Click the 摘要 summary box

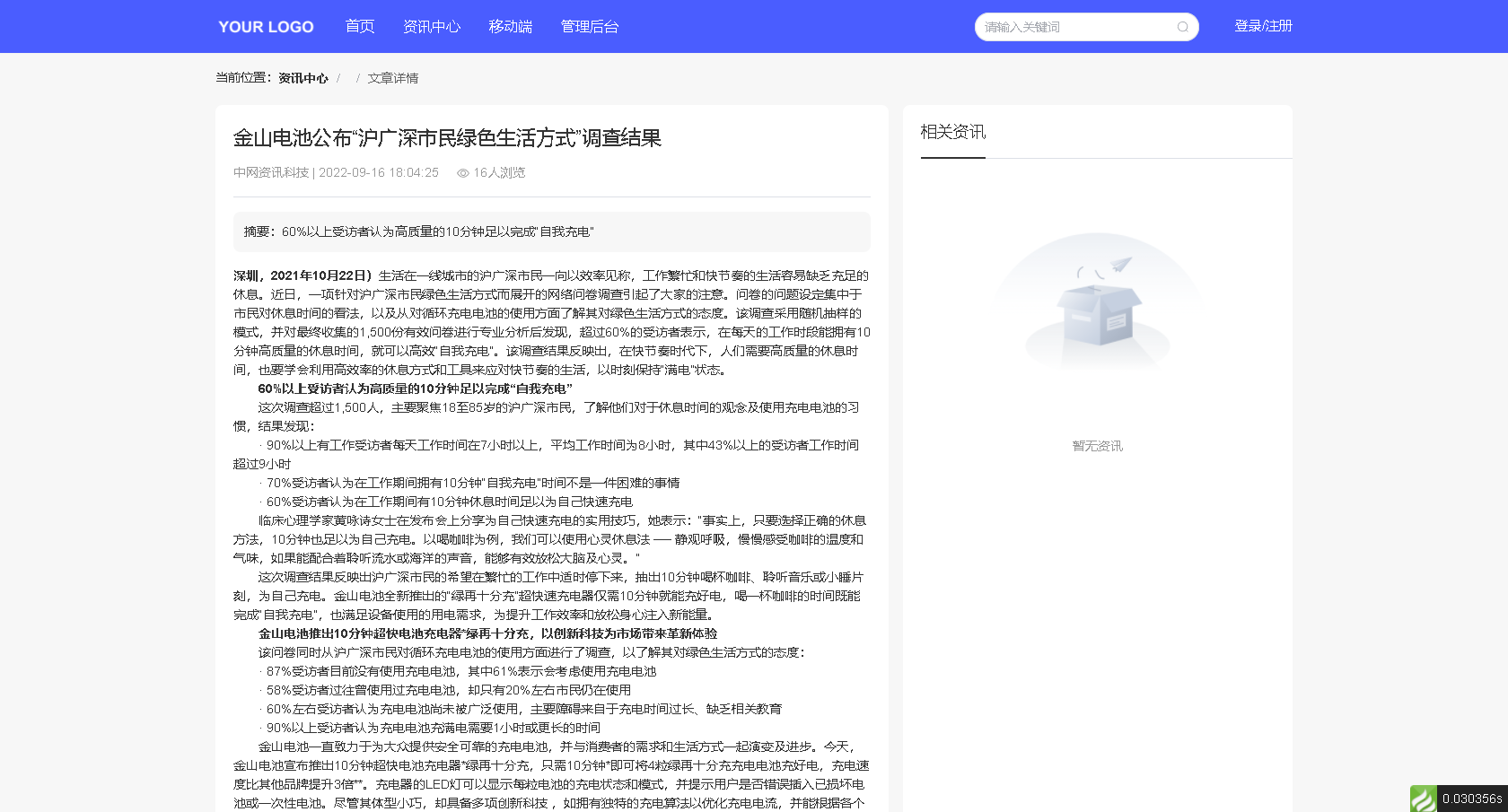click(552, 231)
